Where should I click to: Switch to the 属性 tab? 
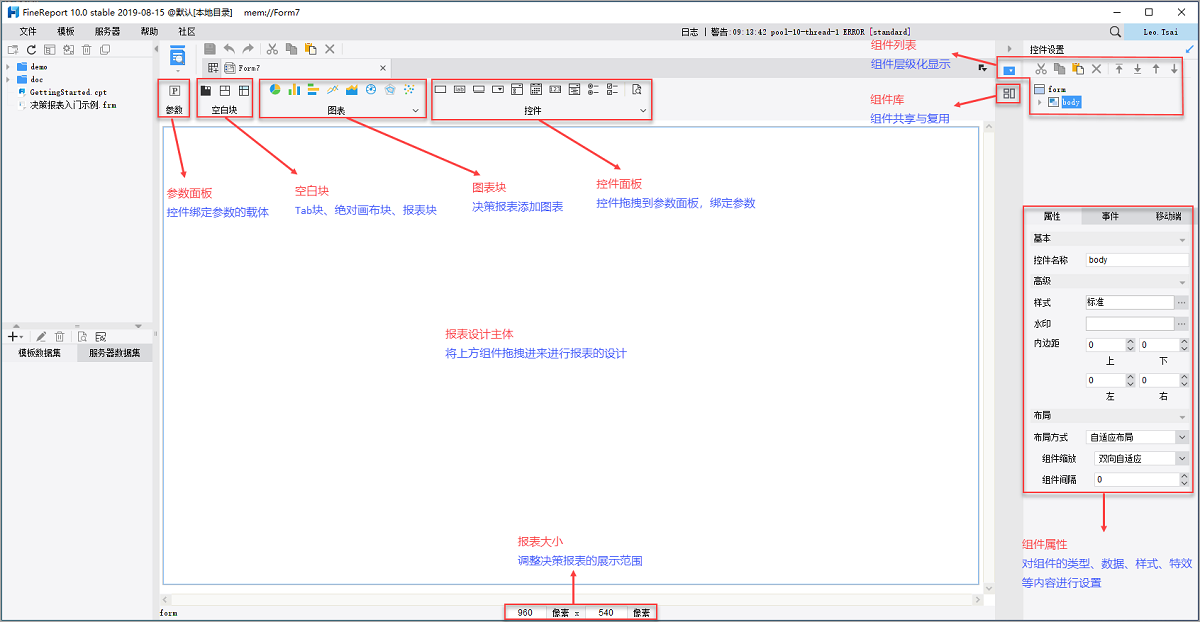1053,216
